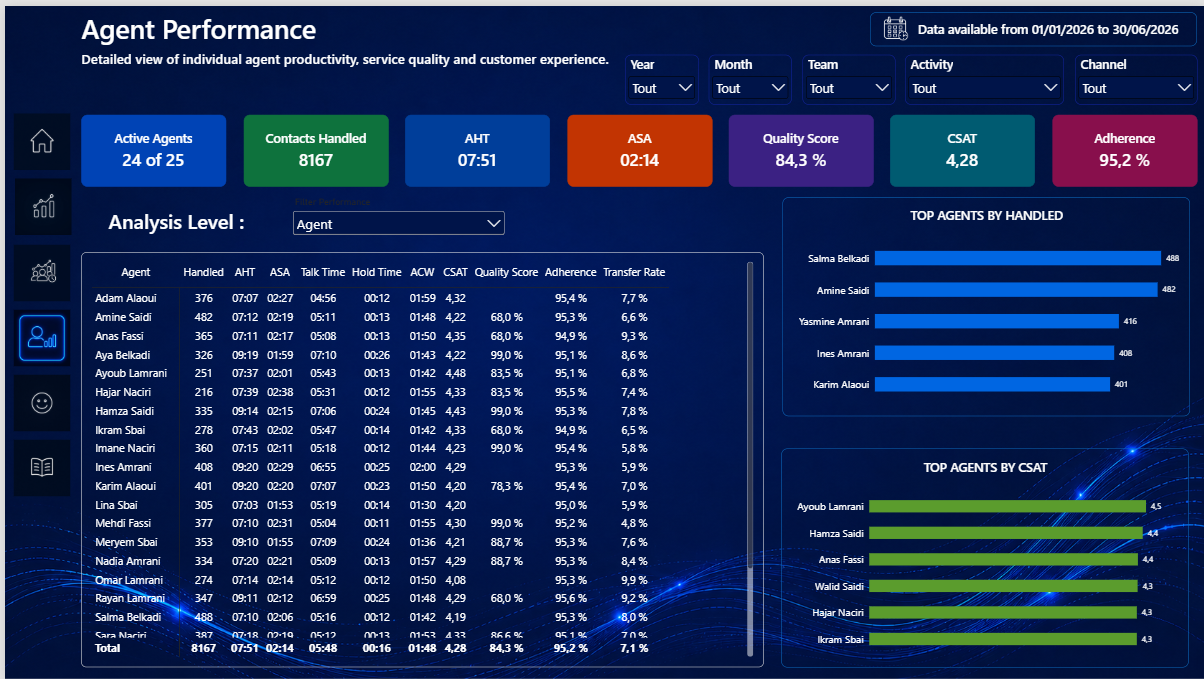
Task: Sort table by AHT column header
Action: (245, 272)
